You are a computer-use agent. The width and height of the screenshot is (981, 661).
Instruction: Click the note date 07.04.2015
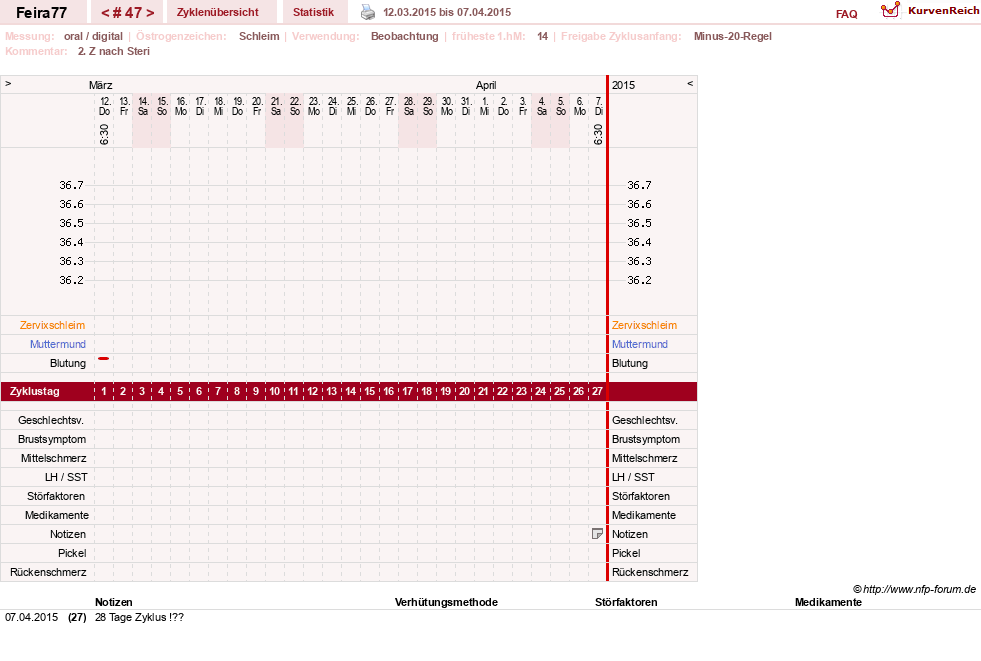click(x=31, y=617)
